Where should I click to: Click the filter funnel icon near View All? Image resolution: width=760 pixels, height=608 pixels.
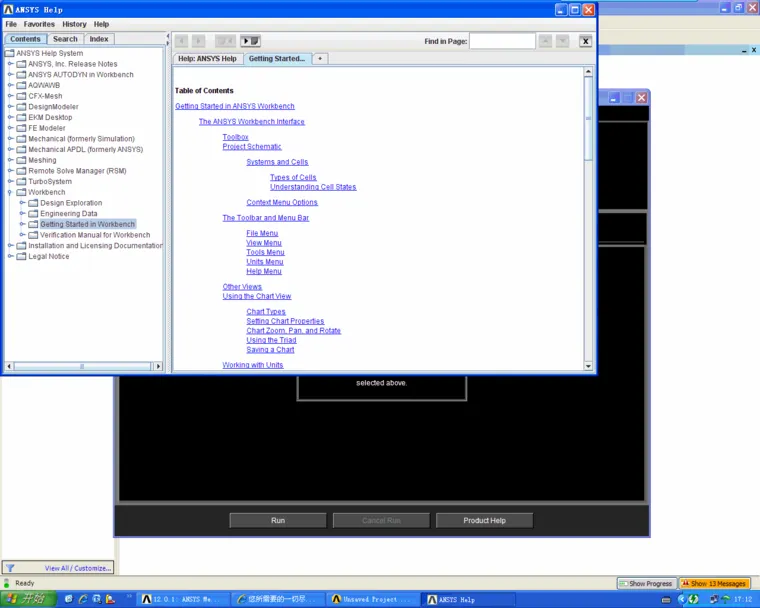pyautogui.click(x=10, y=568)
